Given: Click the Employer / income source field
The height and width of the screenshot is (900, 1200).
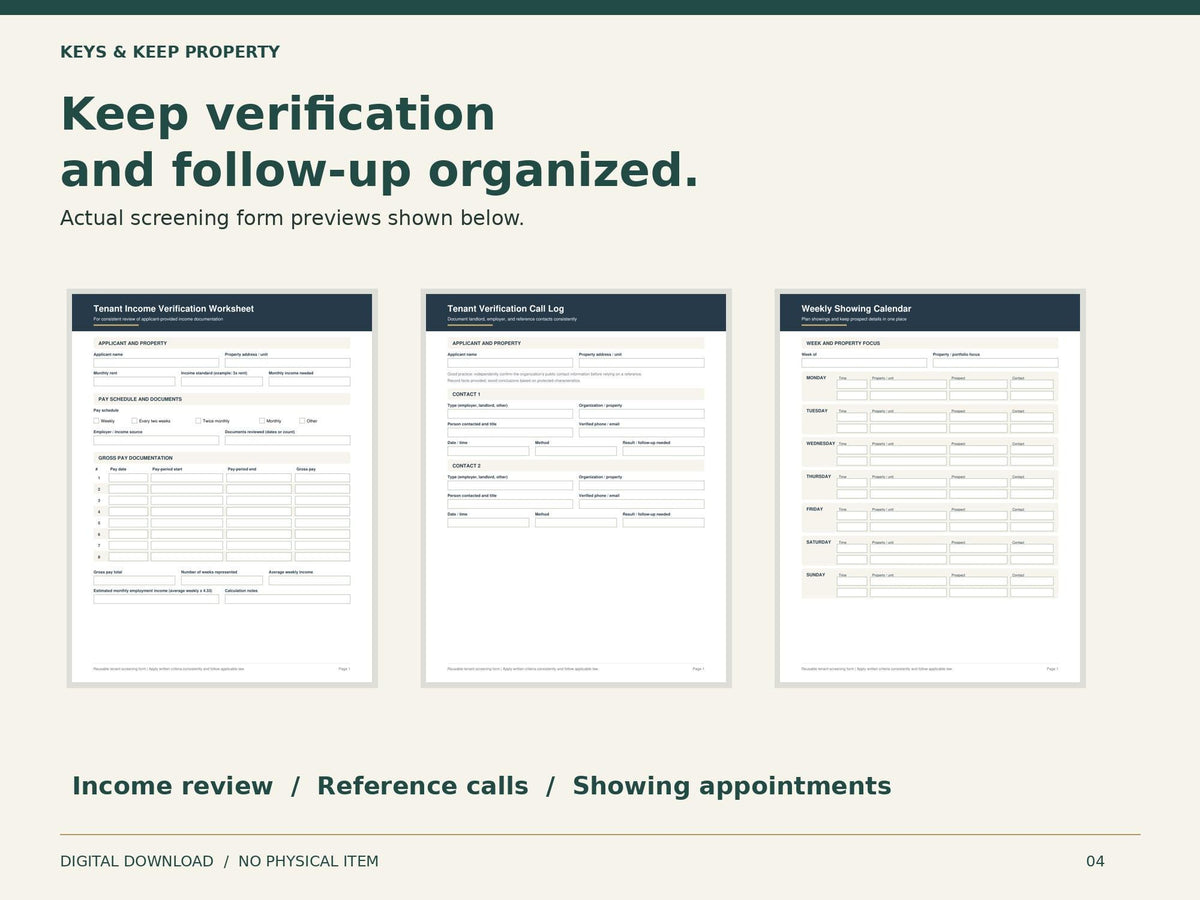Looking at the screenshot, I should pos(156,440).
